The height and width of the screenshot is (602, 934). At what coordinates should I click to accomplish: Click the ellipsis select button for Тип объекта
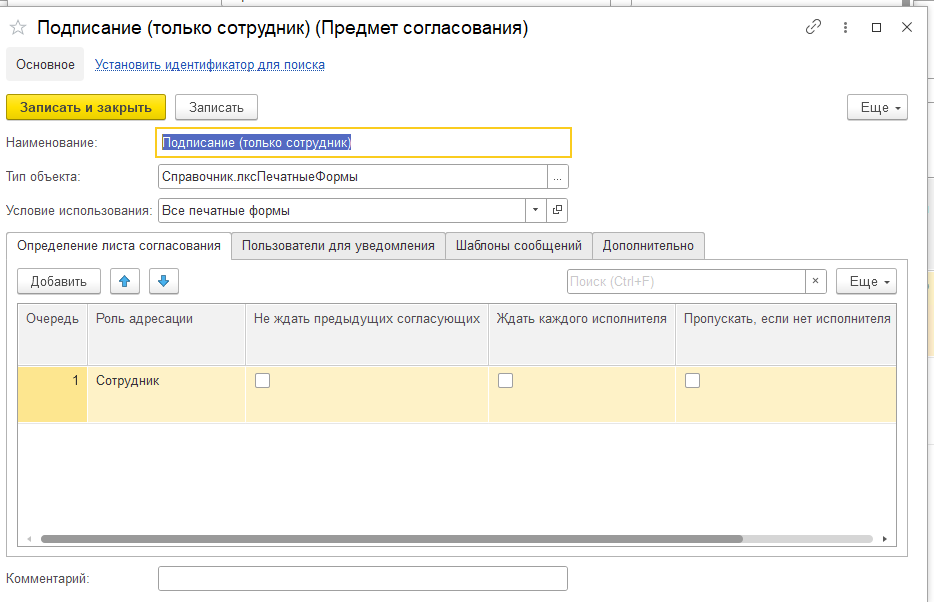[x=558, y=177]
